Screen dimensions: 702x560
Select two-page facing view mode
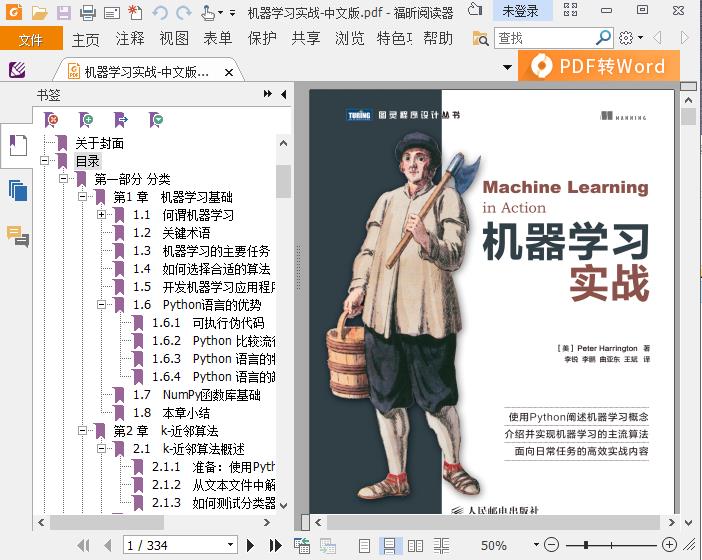point(415,545)
